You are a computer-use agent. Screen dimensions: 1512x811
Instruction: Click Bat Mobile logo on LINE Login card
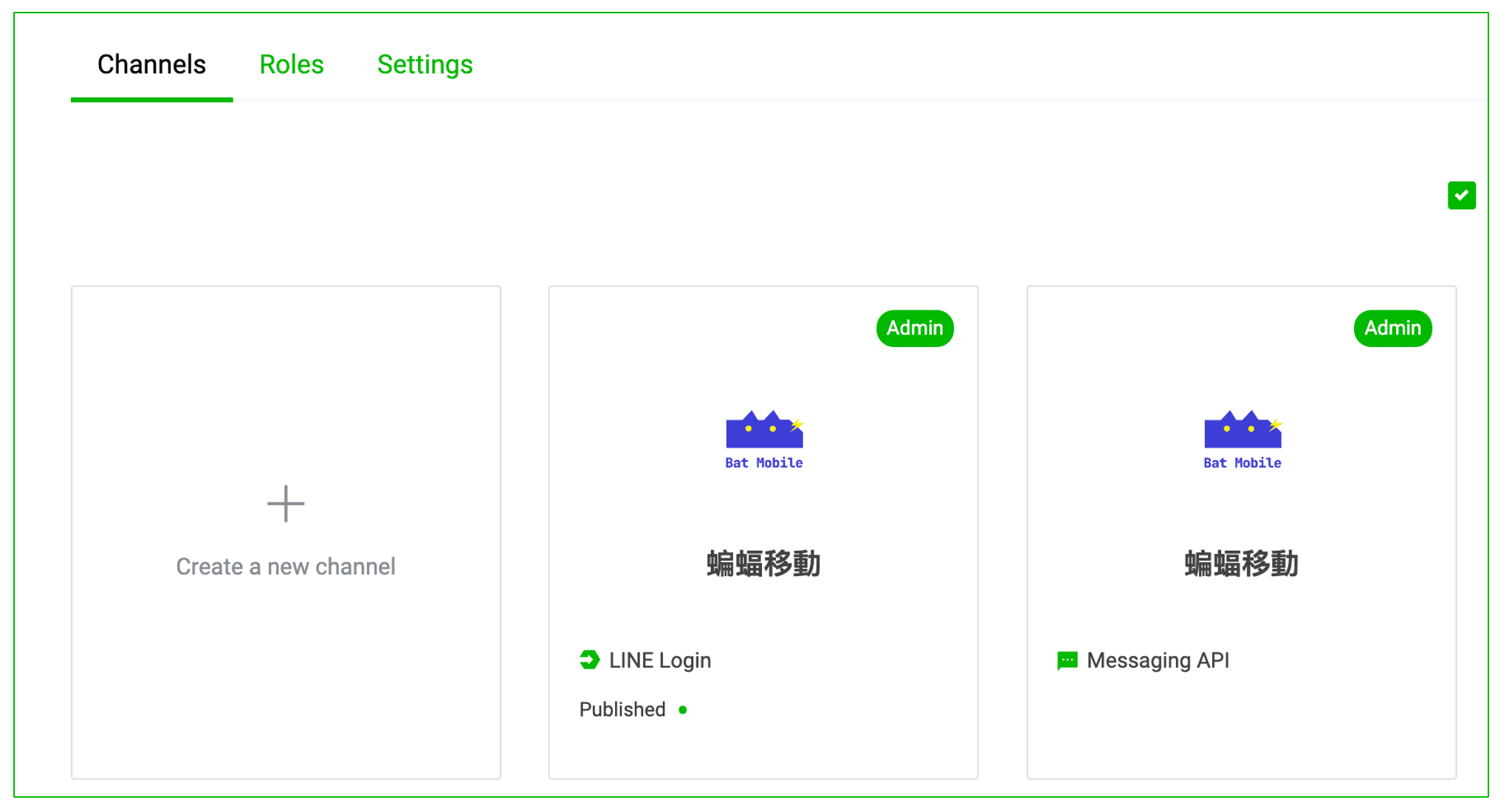point(764,430)
